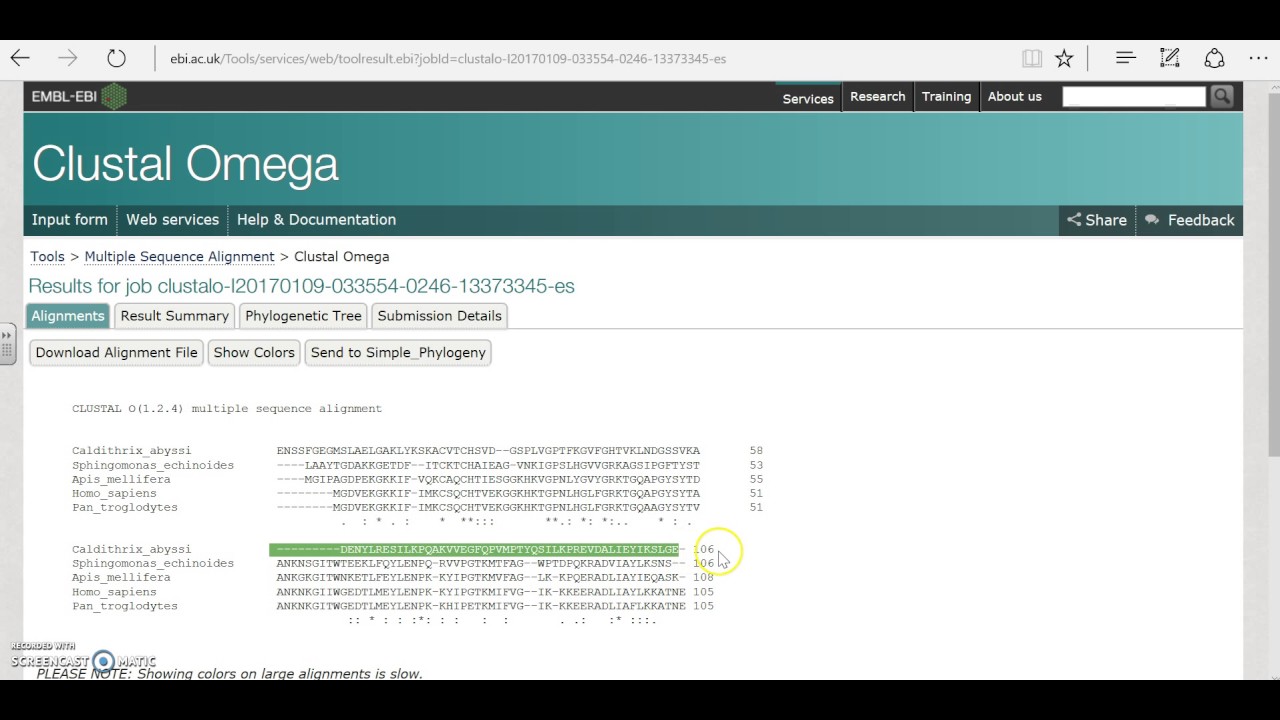Open the browser more options ellipsis

(x=1258, y=58)
